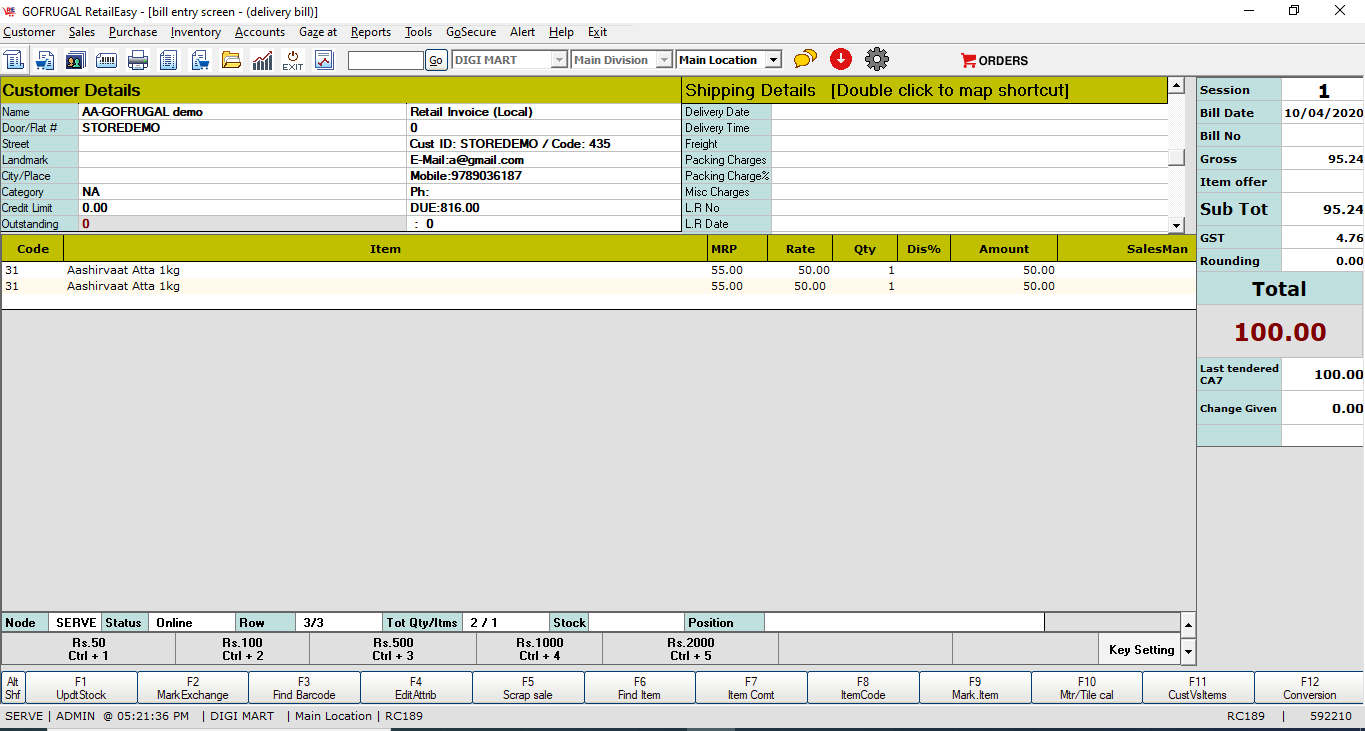
Task: Click the red download arrow icon
Action: pyautogui.click(x=841, y=60)
